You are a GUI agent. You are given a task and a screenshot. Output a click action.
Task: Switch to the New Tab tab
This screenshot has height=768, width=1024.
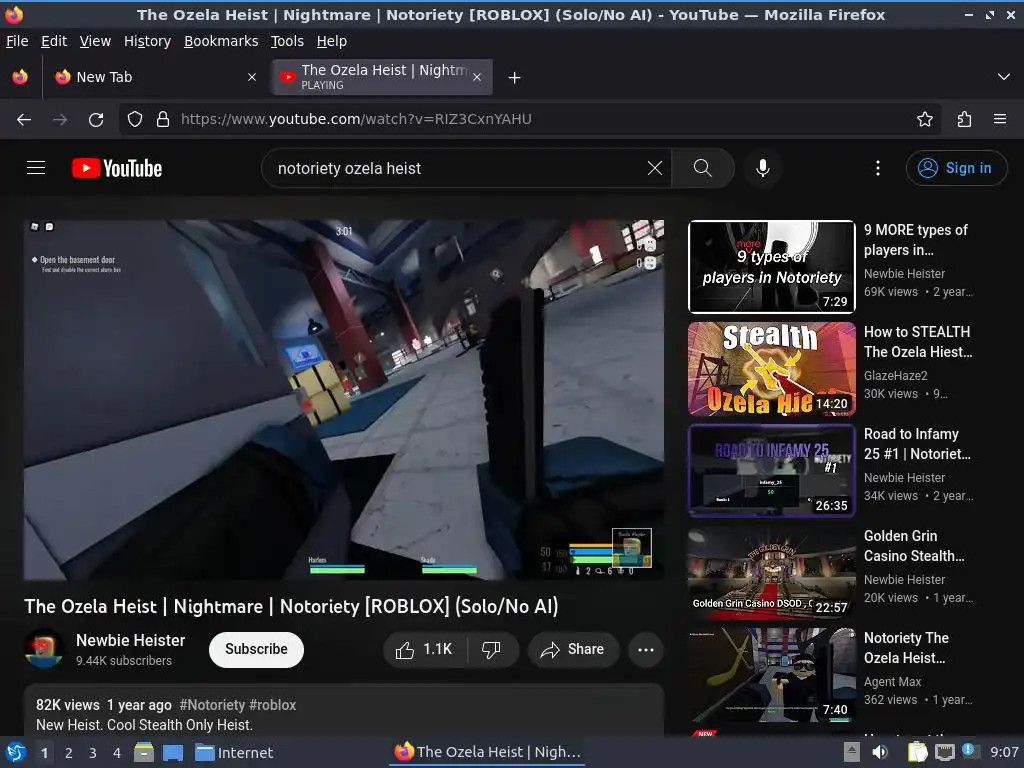[x=154, y=77]
